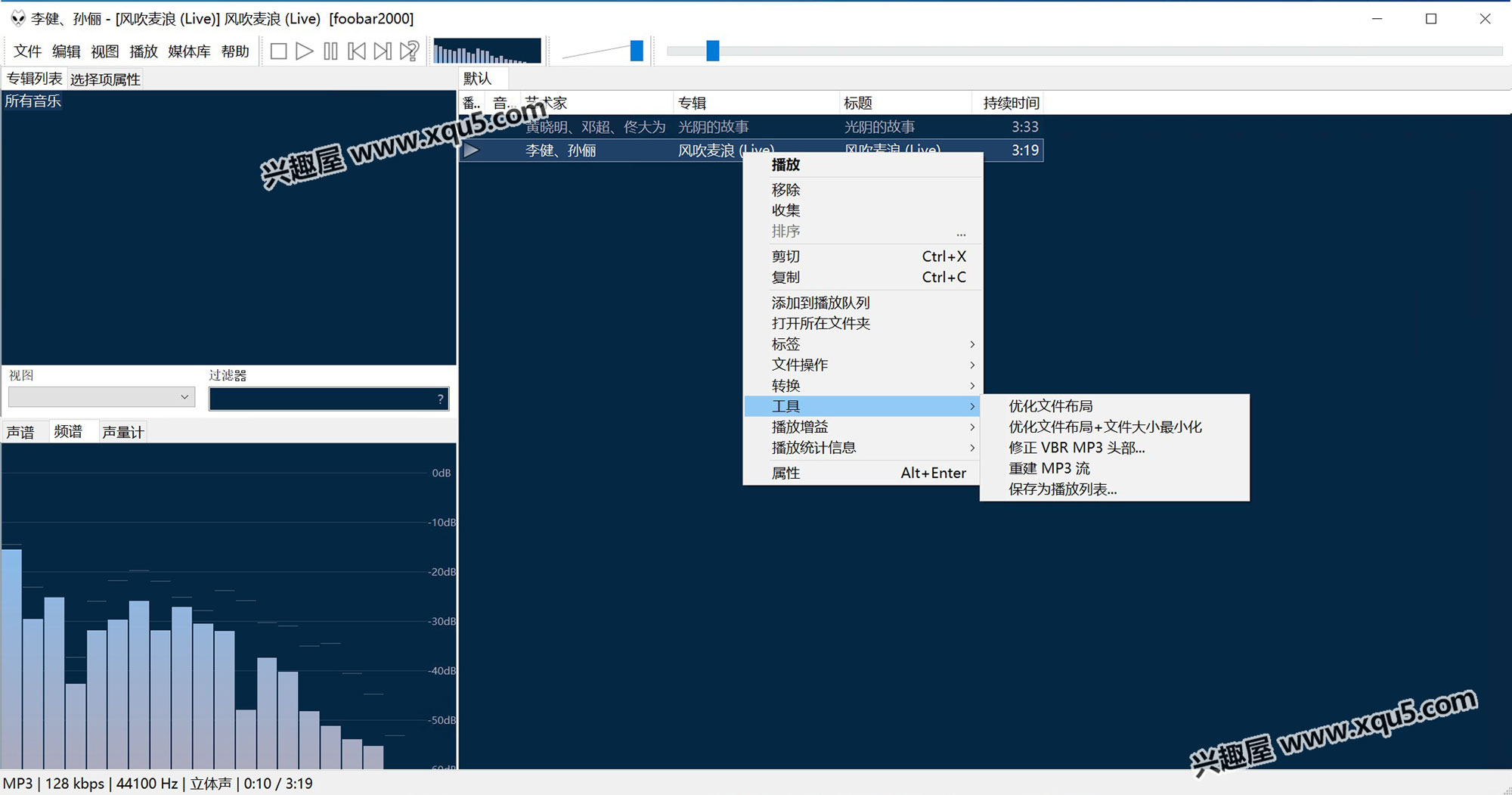Open the 媒体库 menu
Viewport: 1512px width, 795px height.
tap(189, 51)
